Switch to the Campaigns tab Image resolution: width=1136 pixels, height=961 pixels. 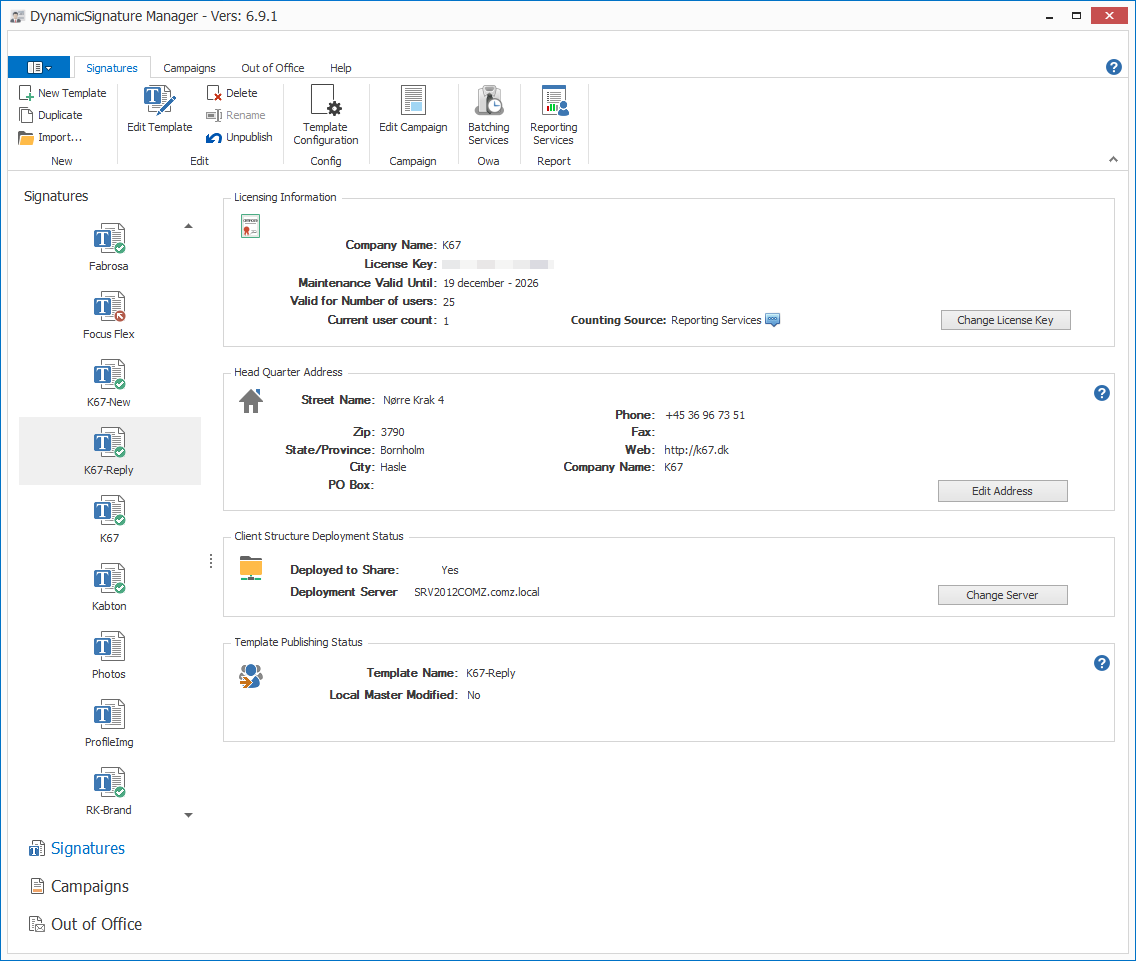[x=189, y=67]
